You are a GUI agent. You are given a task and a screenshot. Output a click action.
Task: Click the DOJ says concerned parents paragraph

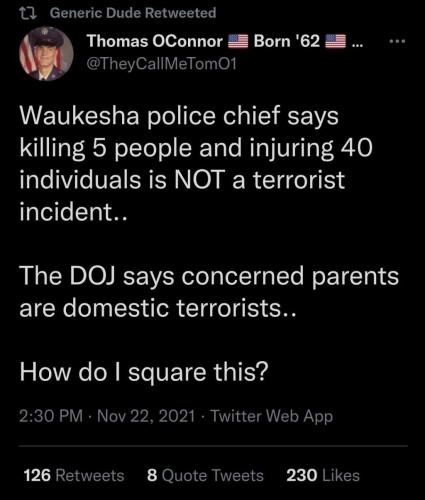point(209,292)
